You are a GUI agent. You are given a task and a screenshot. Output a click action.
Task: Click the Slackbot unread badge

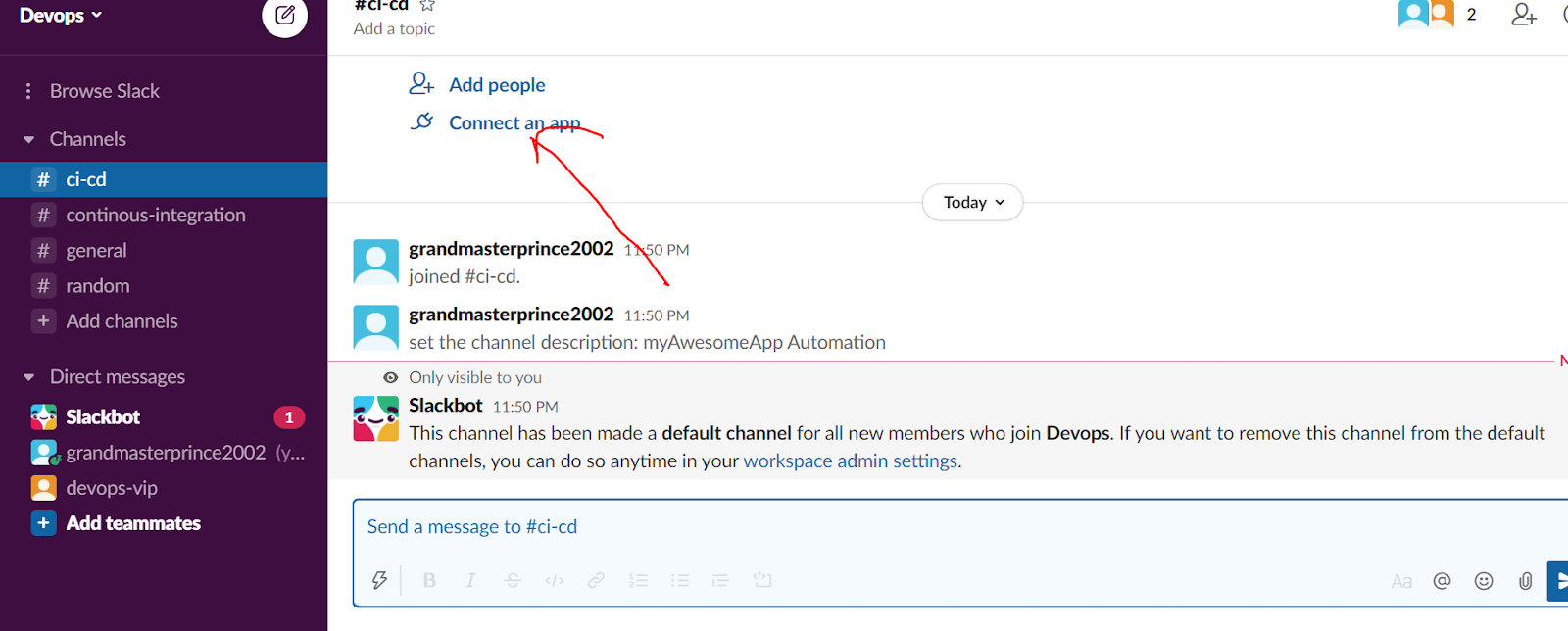click(x=289, y=417)
